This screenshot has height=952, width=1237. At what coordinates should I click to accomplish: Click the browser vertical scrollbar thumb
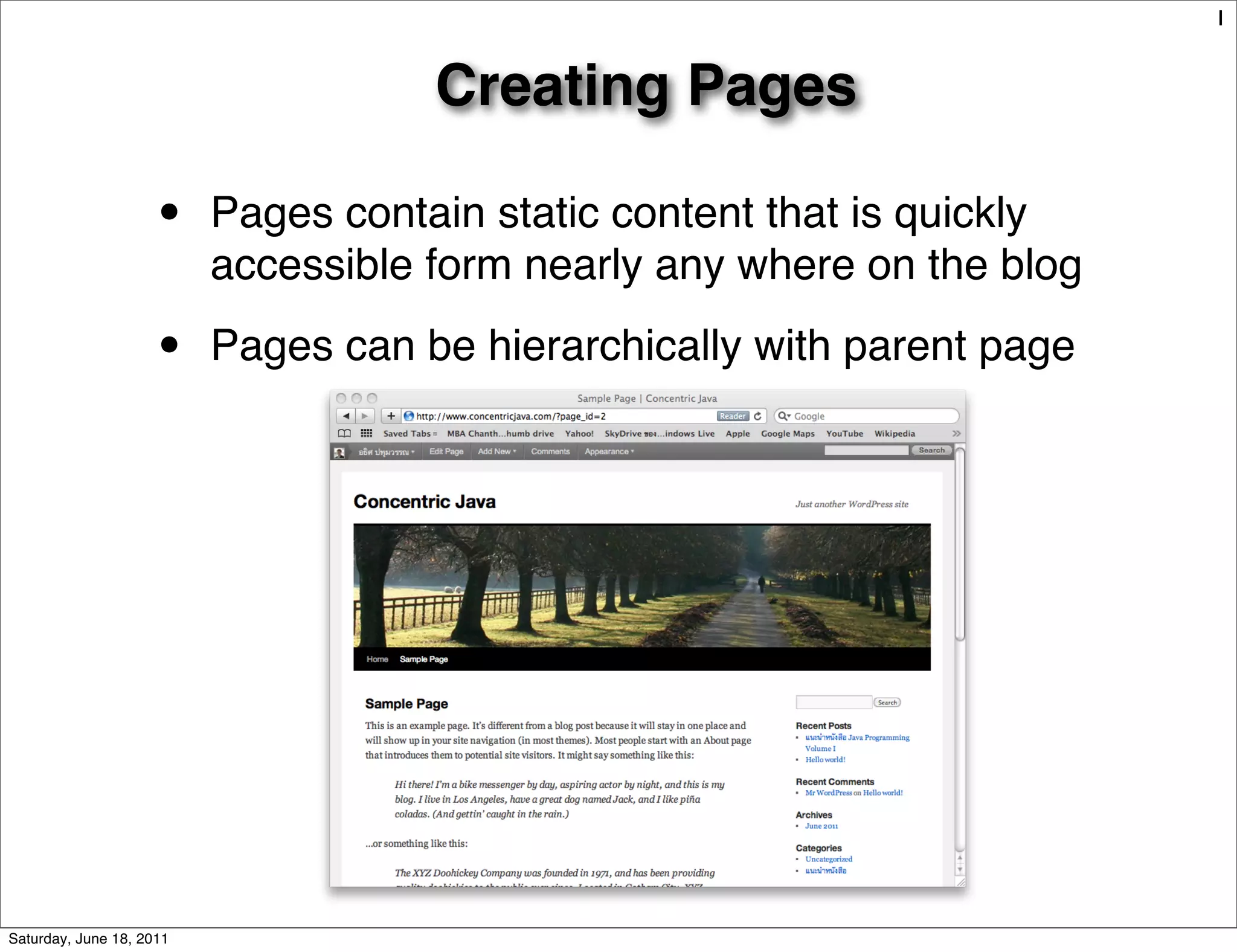point(959,544)
